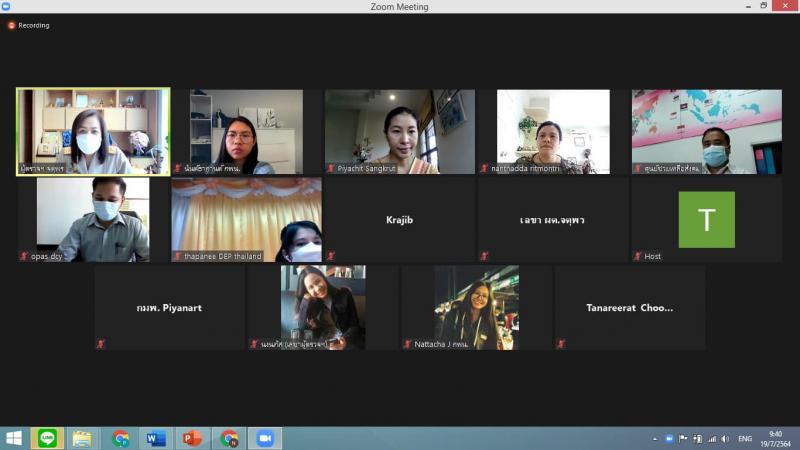Image resolution: width=800 pixels, height=450 pixels.
Task: Click the Piyachit Sangkrut name label
Action: point(366,168)
